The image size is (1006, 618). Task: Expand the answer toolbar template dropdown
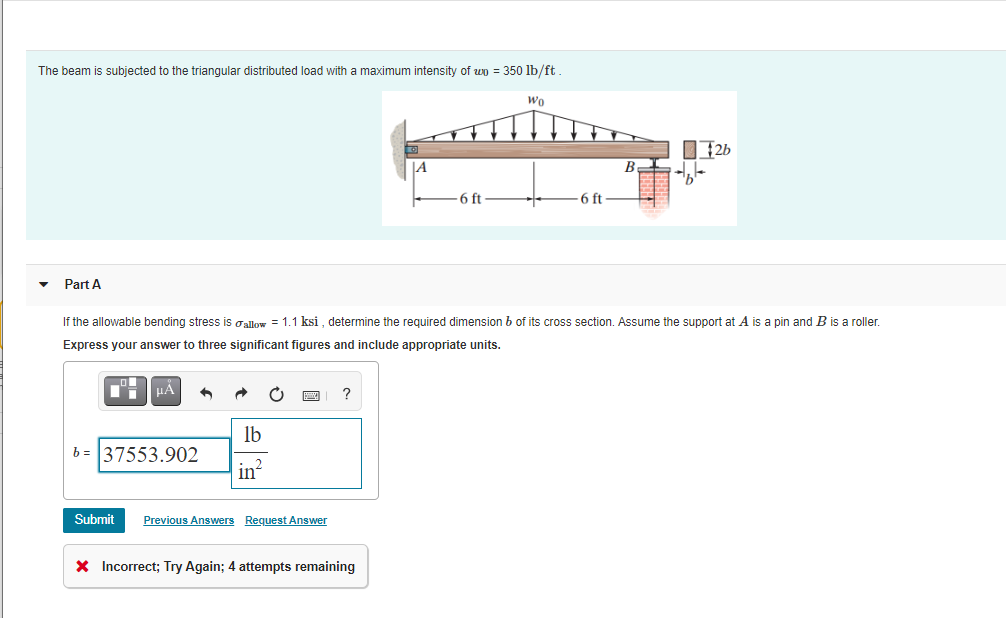[123, 391]
